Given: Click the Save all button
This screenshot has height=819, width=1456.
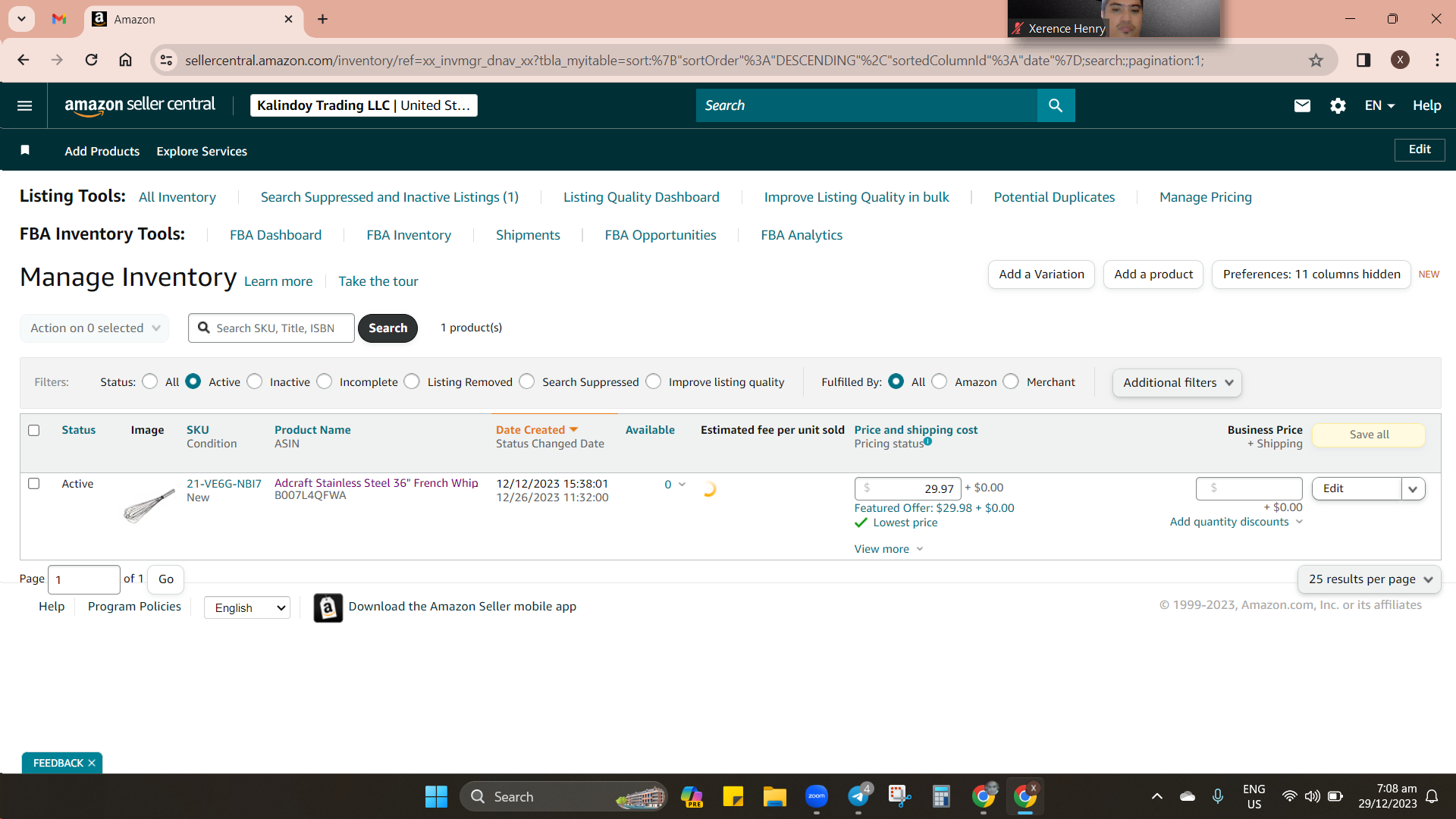Looking at the screenshot, I should (x=1369, y=435).
